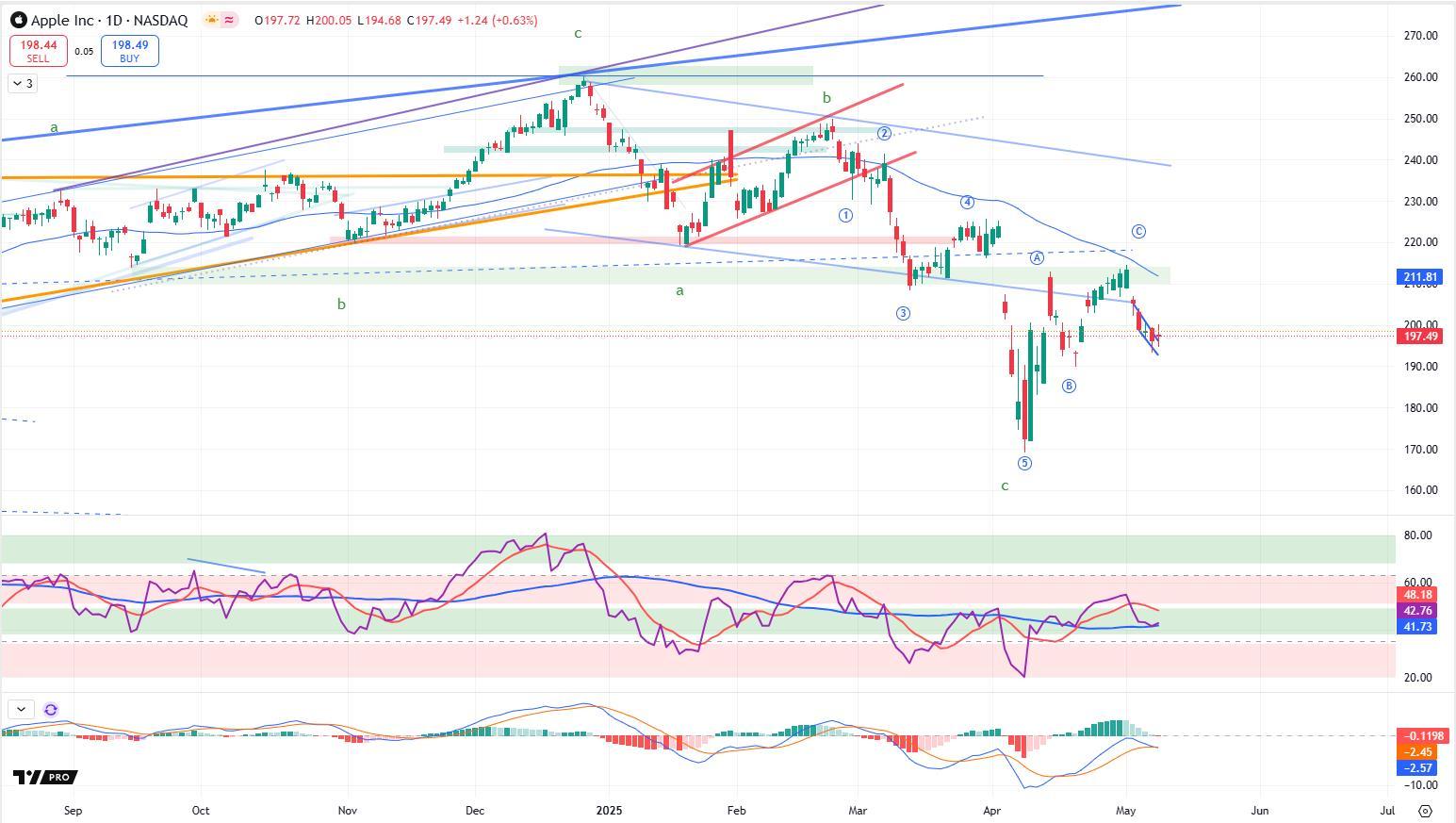This screenshot has height=823, width=1456.
Task: Click the sun pre-market session indicator icon
Action: pyautogui.click(x=212, y=20)
